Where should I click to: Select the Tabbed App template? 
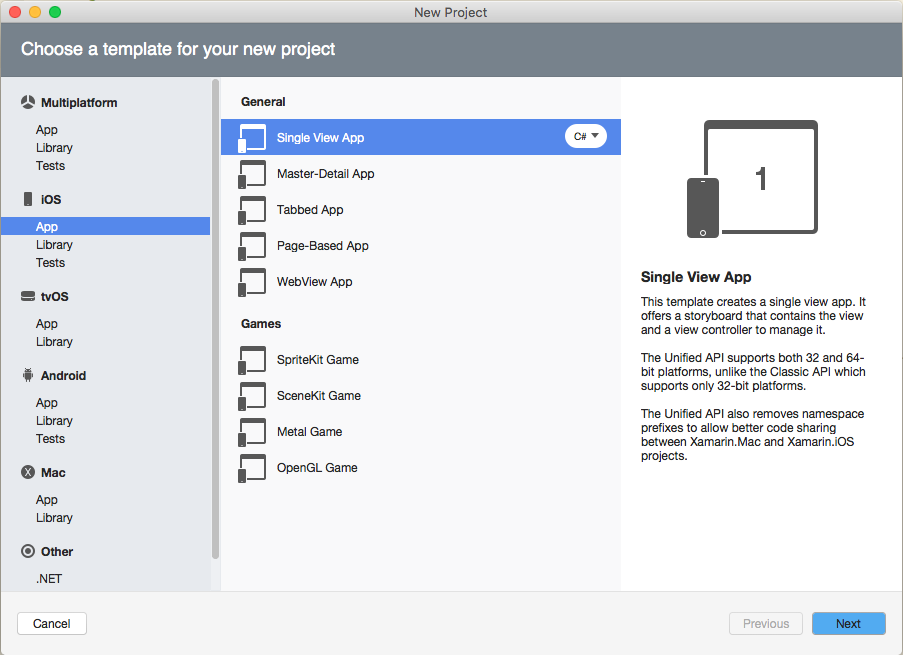click(x=312, y=209)
